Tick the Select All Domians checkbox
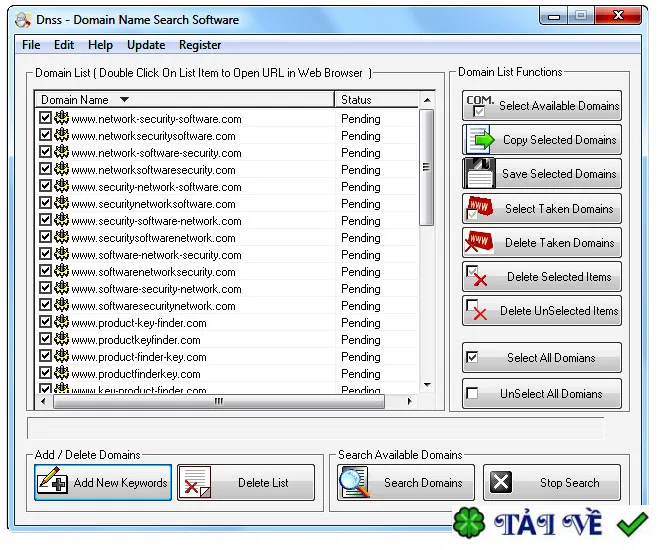The height and width of the screenshot is (550, 660). (x=472, y=357)
